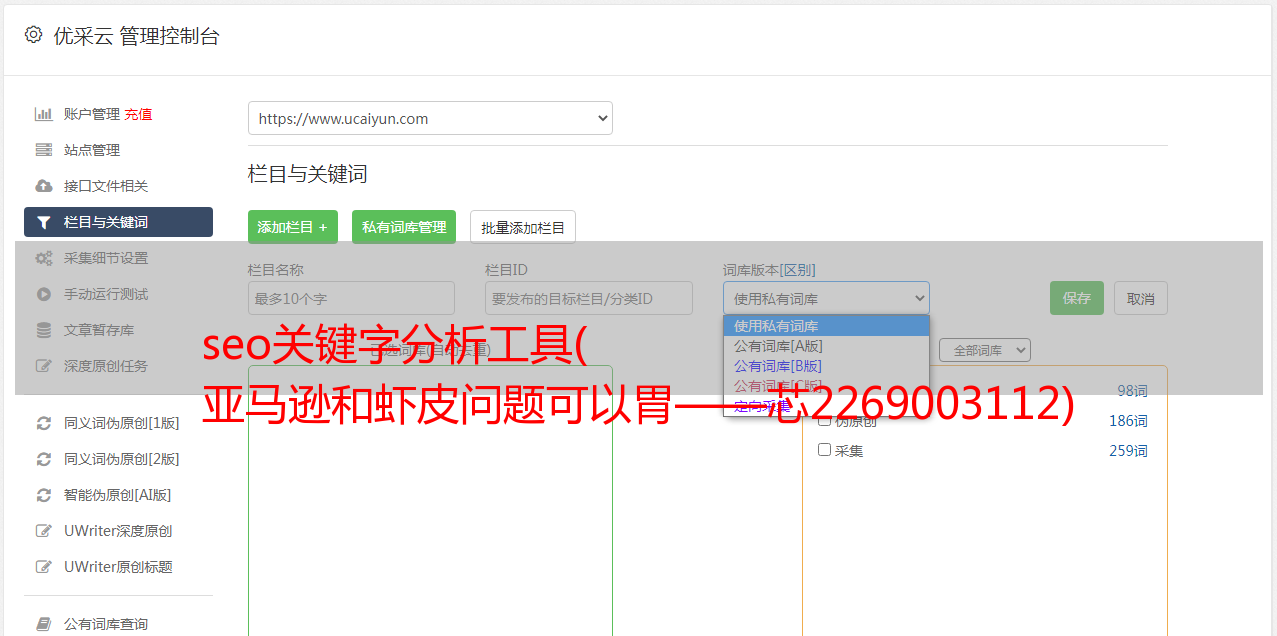Click the 栏目ID input field
Viewport: 1277px width, 636px height.
tap(589, 298)
